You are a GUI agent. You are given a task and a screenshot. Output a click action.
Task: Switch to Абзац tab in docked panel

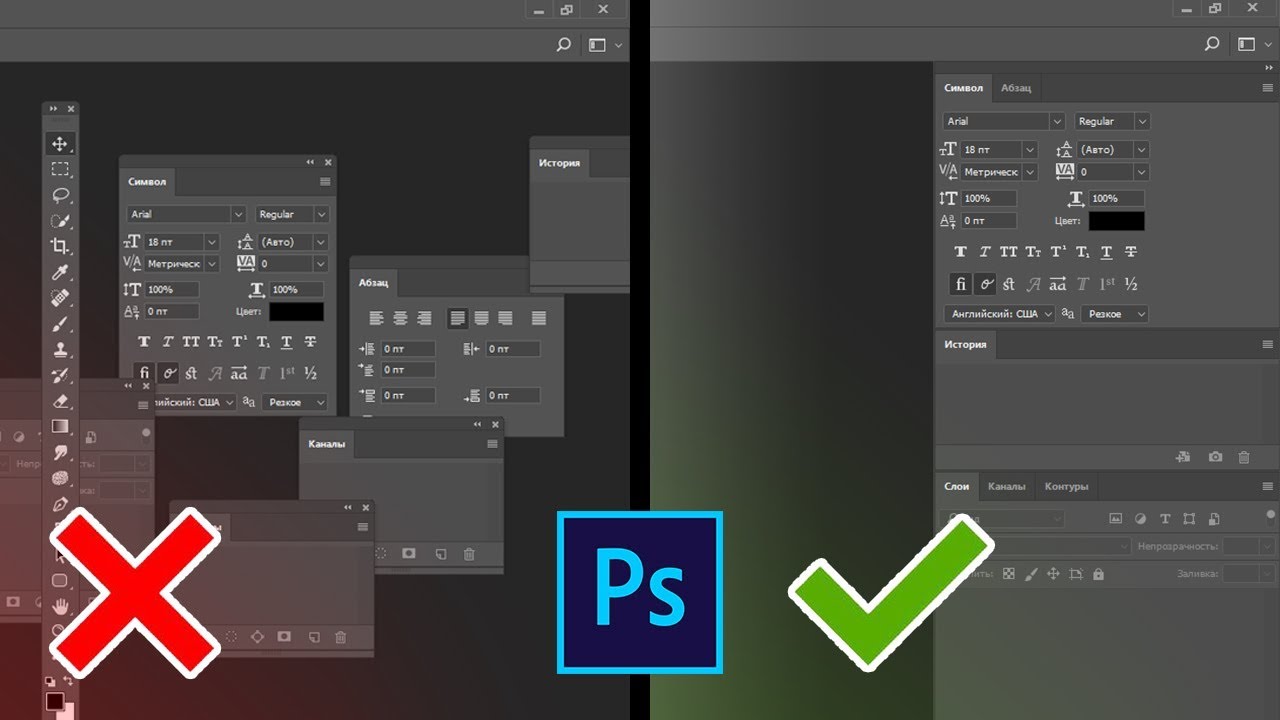click(1016, 88)
